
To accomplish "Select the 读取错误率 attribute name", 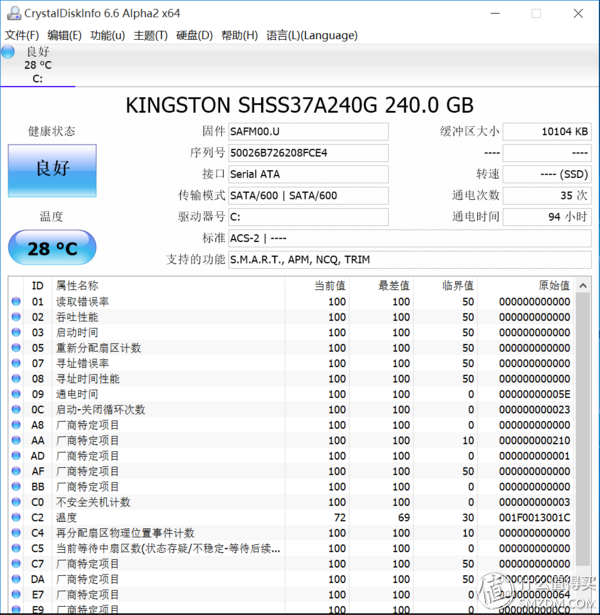I will (82, 301).
